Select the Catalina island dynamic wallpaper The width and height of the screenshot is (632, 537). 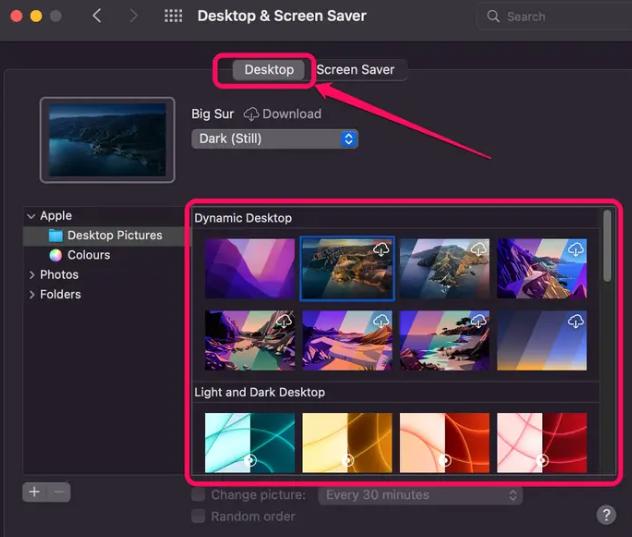445,268
